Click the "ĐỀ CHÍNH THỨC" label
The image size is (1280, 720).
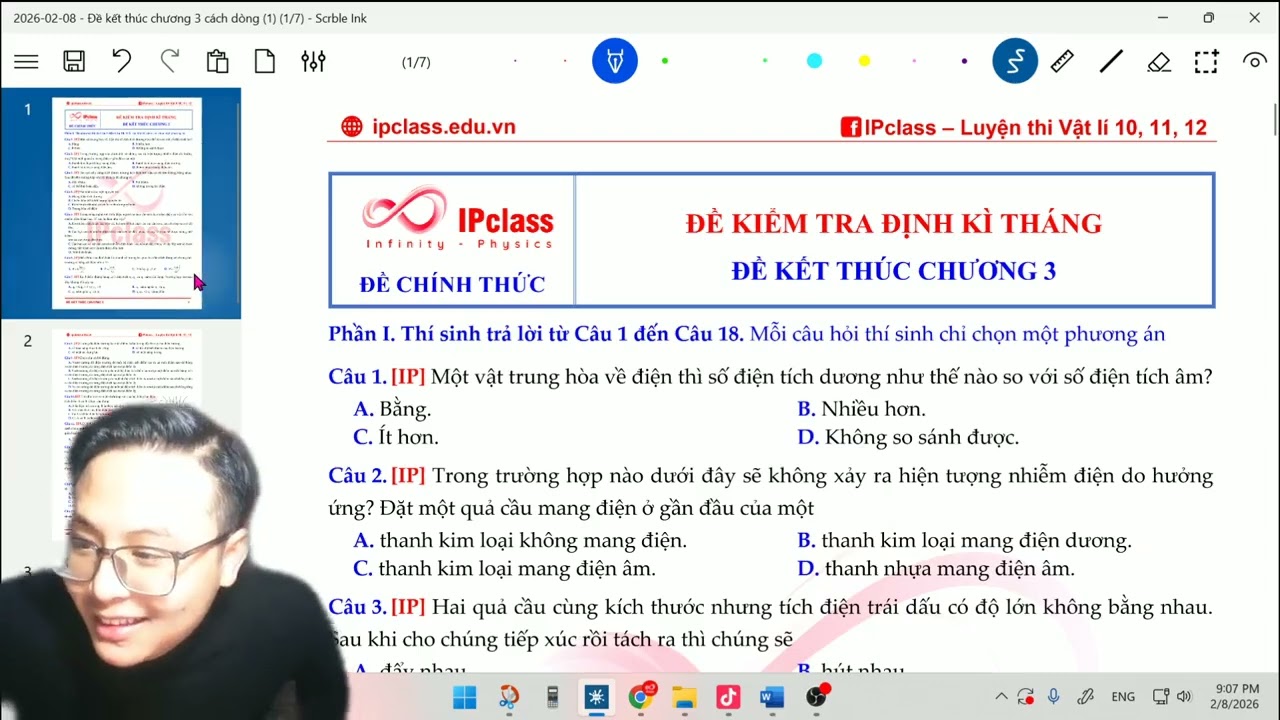point(452,284)
